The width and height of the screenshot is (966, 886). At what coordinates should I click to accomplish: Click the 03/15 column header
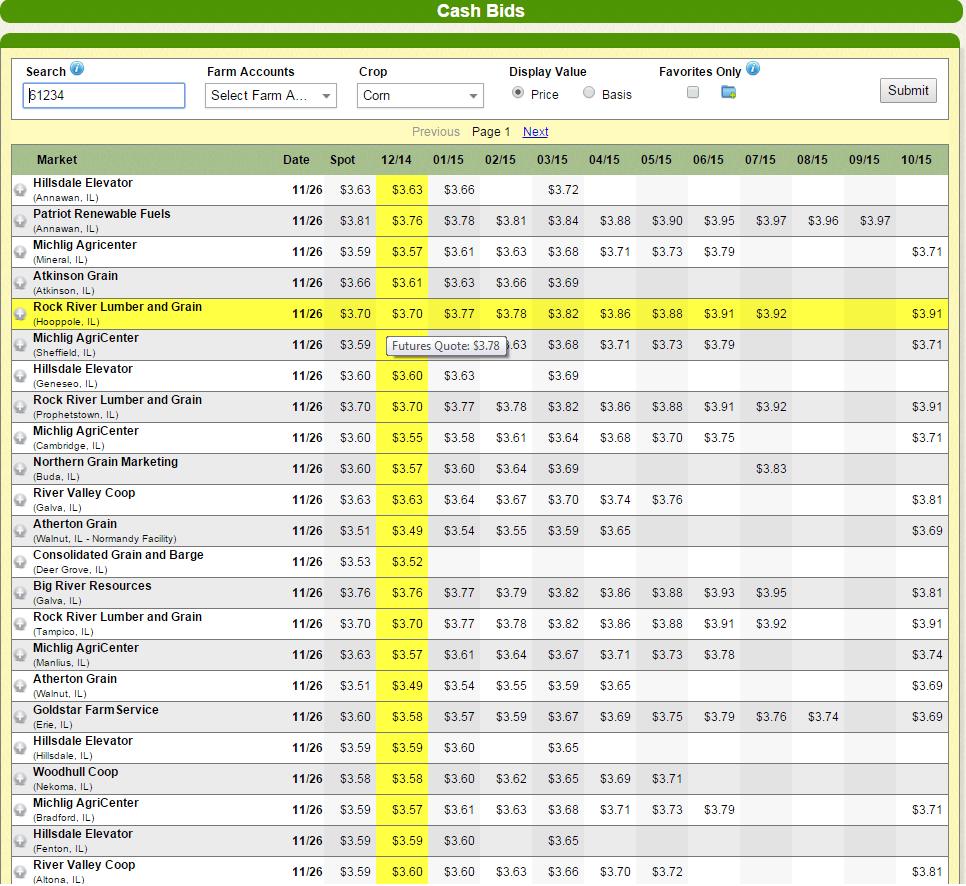coord(552,160)
